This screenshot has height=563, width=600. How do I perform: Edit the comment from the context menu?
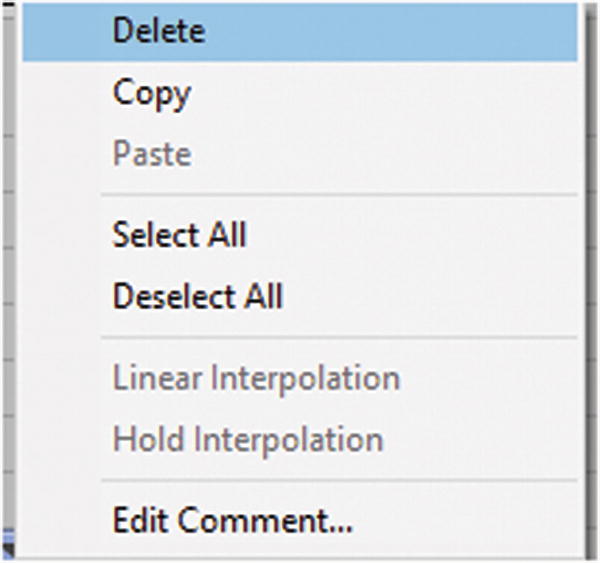coord(232,520)
